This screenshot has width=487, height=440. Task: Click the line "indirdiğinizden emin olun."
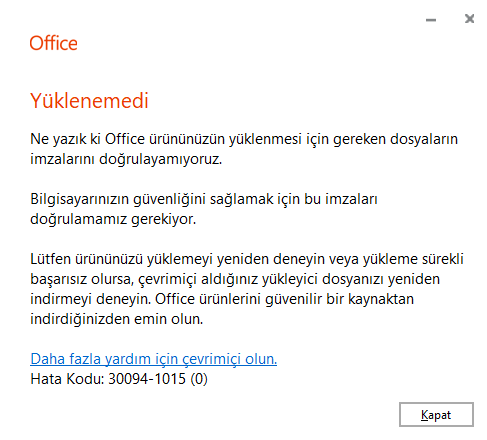[x=117, y=319]
